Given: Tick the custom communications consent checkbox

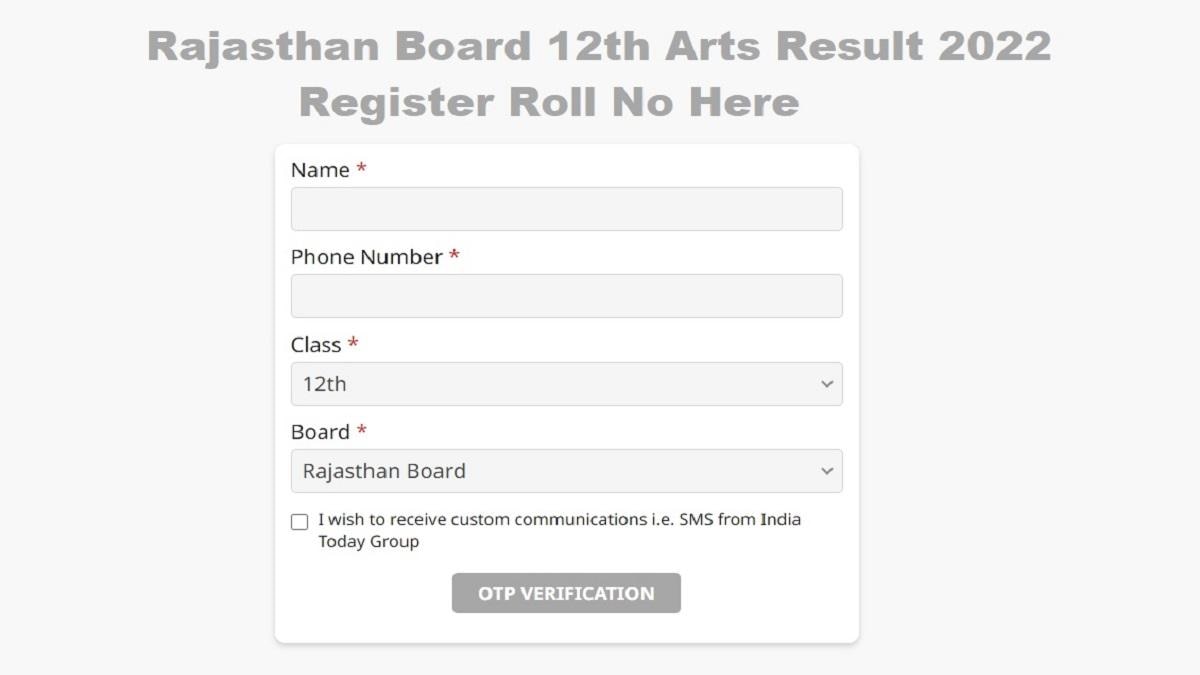Looking at the screenshot, I should 298,521.
